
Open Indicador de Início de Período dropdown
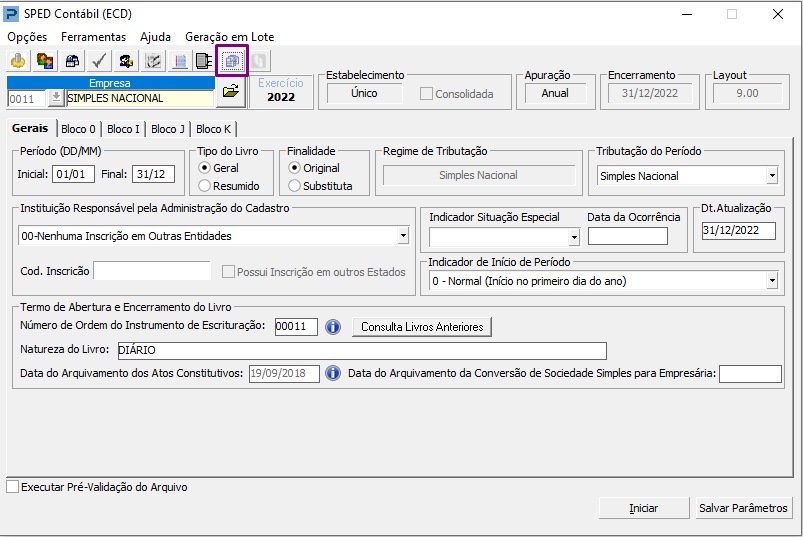[x=772, y=281]
